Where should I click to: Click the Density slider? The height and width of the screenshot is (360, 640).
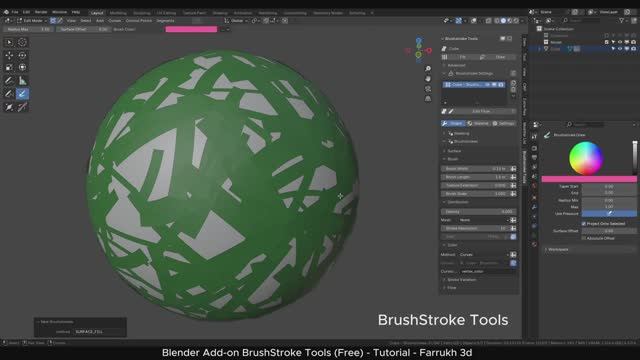478,212
